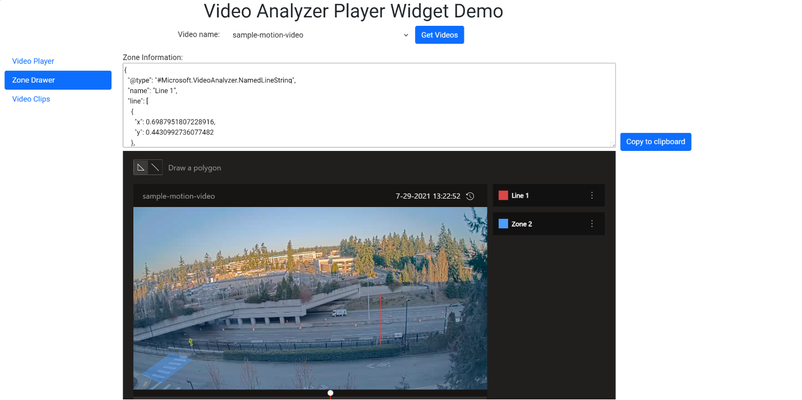Select the Zone Drawer tab

pyautogui.click(x=58, y=80)
